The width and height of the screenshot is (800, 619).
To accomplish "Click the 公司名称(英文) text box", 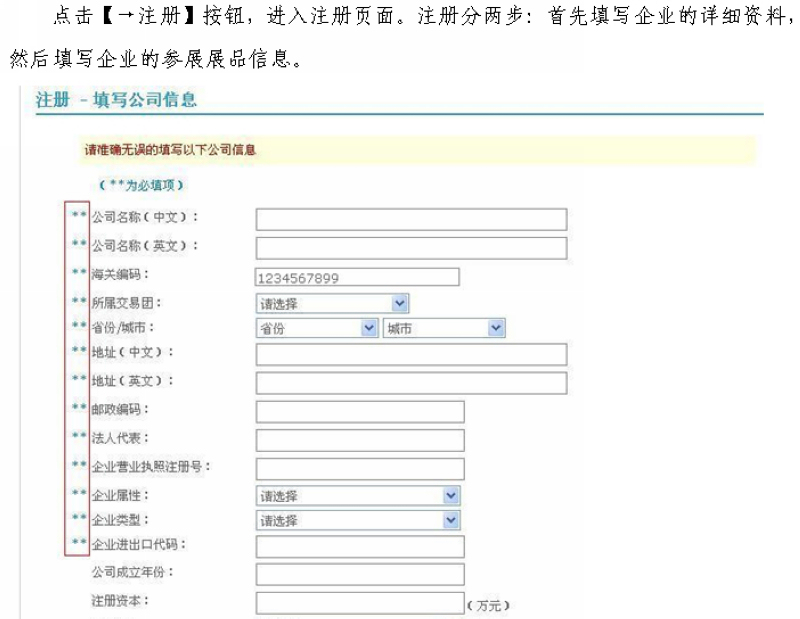I will [x=411, y=248].
